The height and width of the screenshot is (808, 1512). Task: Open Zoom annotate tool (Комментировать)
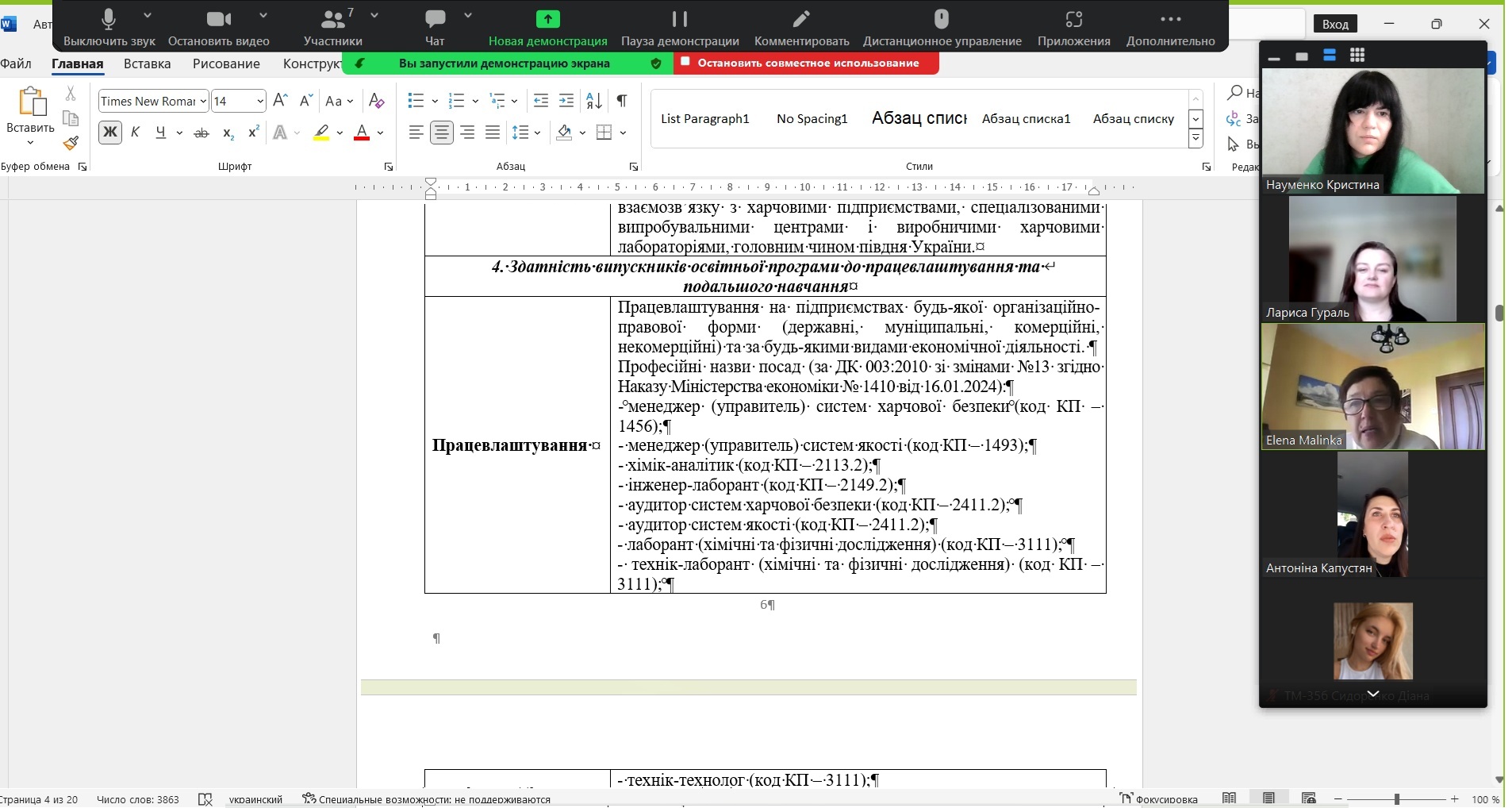click(x=801, y=26)
